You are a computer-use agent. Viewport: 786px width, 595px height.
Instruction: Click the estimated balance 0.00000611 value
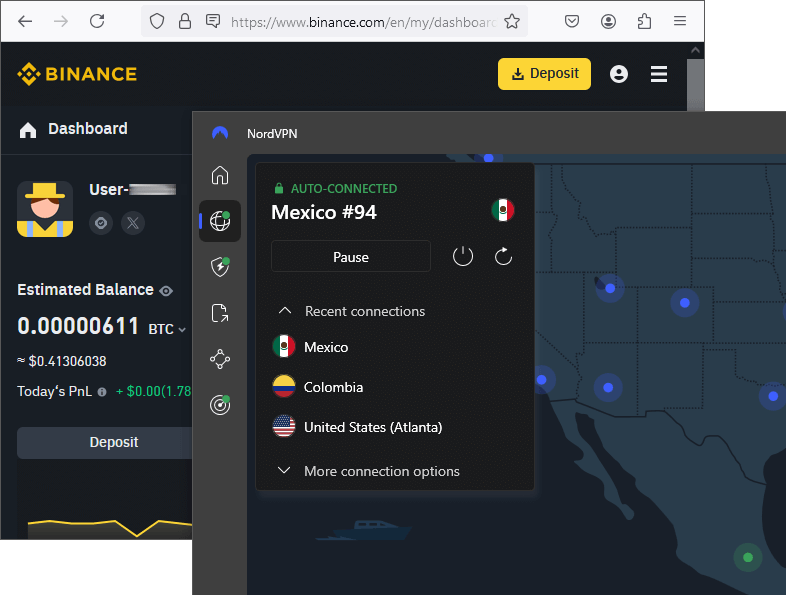point(78,326)
